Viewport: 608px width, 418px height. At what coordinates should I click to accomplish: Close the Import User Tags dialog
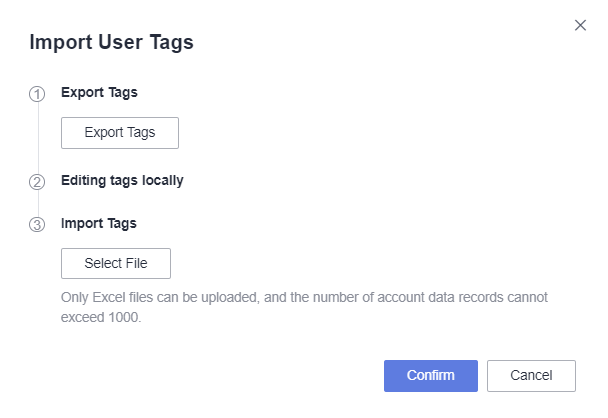[580, 25]
